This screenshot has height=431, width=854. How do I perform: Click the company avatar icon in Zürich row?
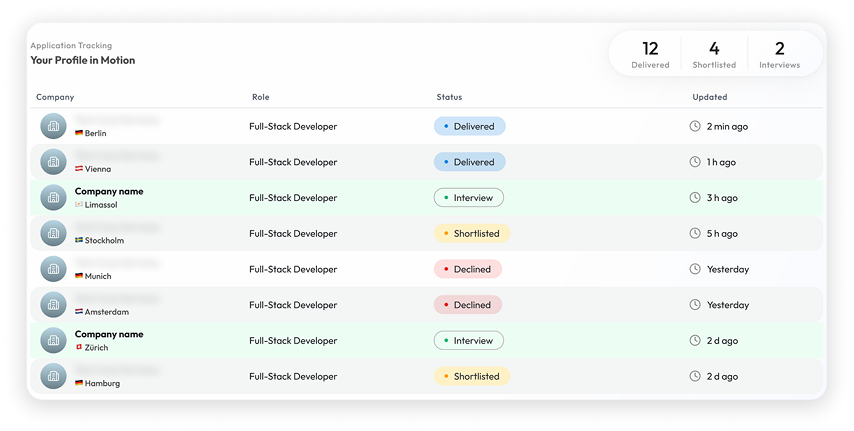(x=53, y=340)
